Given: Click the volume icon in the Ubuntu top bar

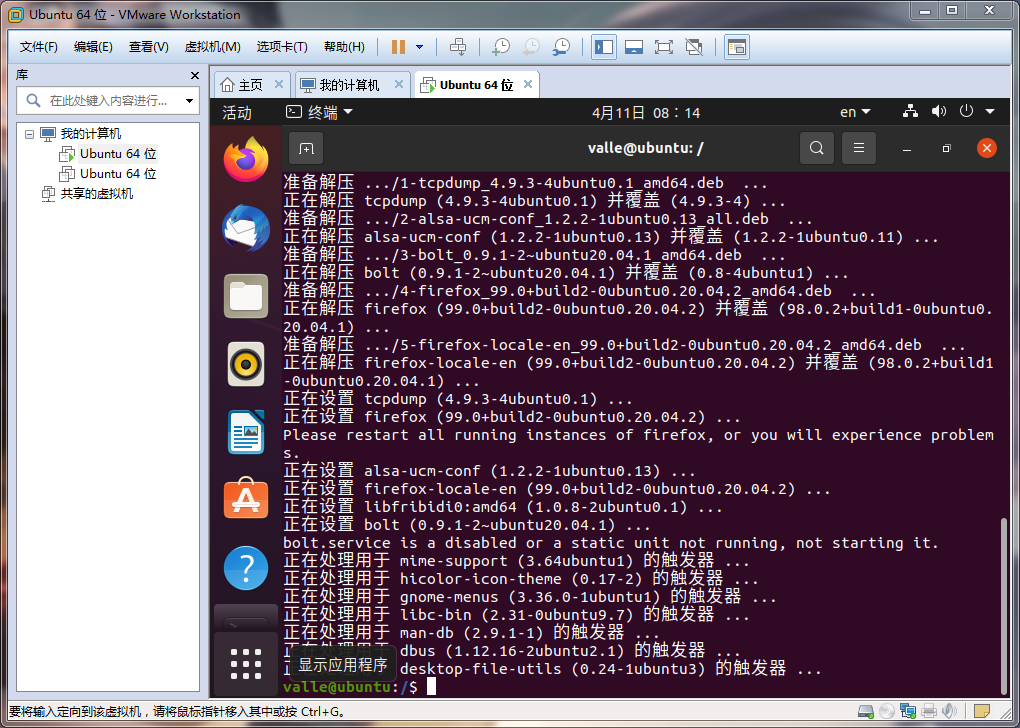Looking at the screenshot, I should (938, 112).
